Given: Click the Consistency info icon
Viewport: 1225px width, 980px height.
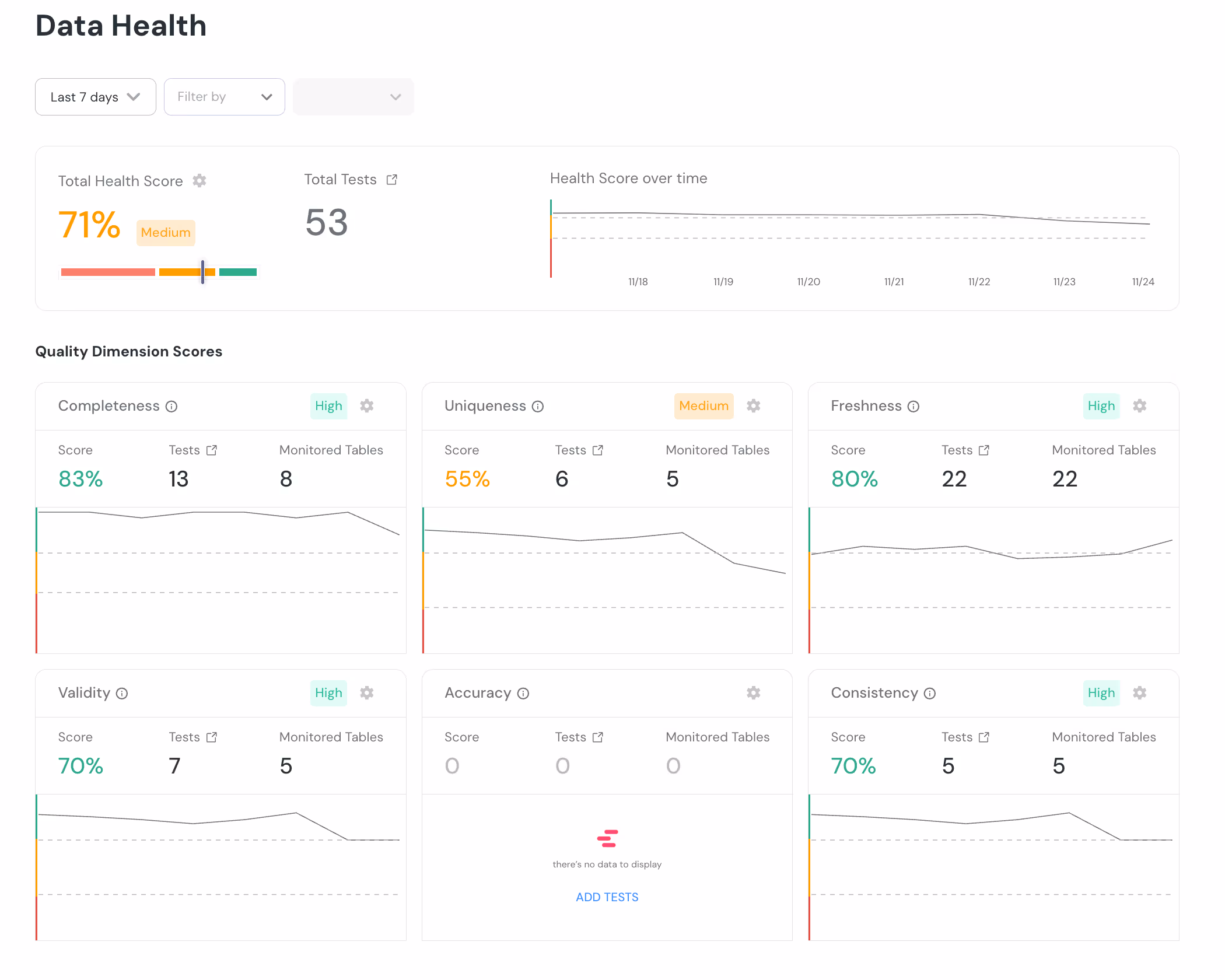Looking at the screenshot, I should 930,694.
